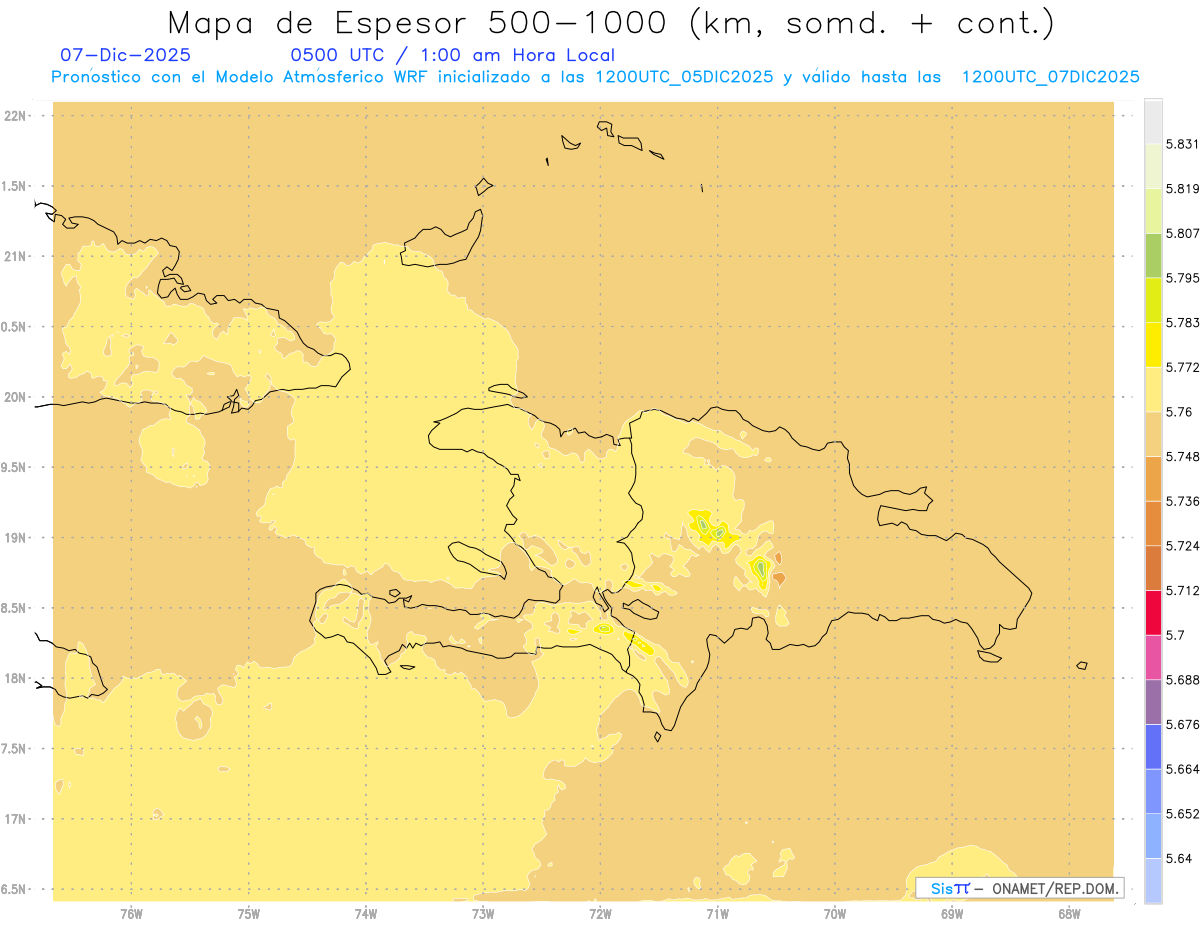The width and height of the screenshot is (1200, 927).
Task: Click the longitude label '70W'
Action: [835, 914]
